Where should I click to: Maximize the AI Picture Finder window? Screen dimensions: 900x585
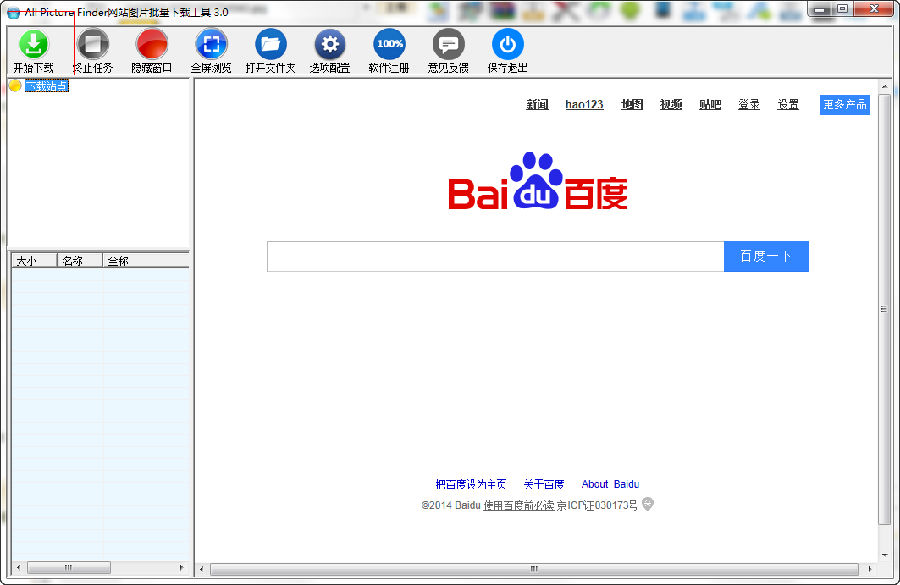coord(843,9)
